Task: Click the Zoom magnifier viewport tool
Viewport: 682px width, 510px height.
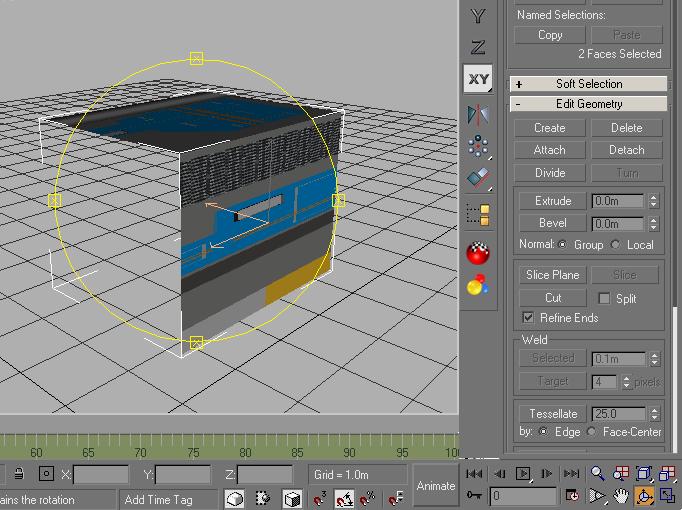Action: point(597,474)
